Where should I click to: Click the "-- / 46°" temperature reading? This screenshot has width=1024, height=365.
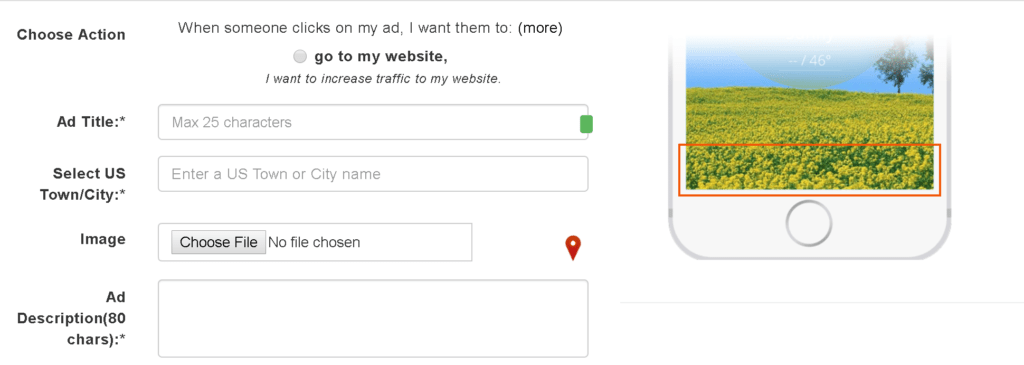coord(809,61)
